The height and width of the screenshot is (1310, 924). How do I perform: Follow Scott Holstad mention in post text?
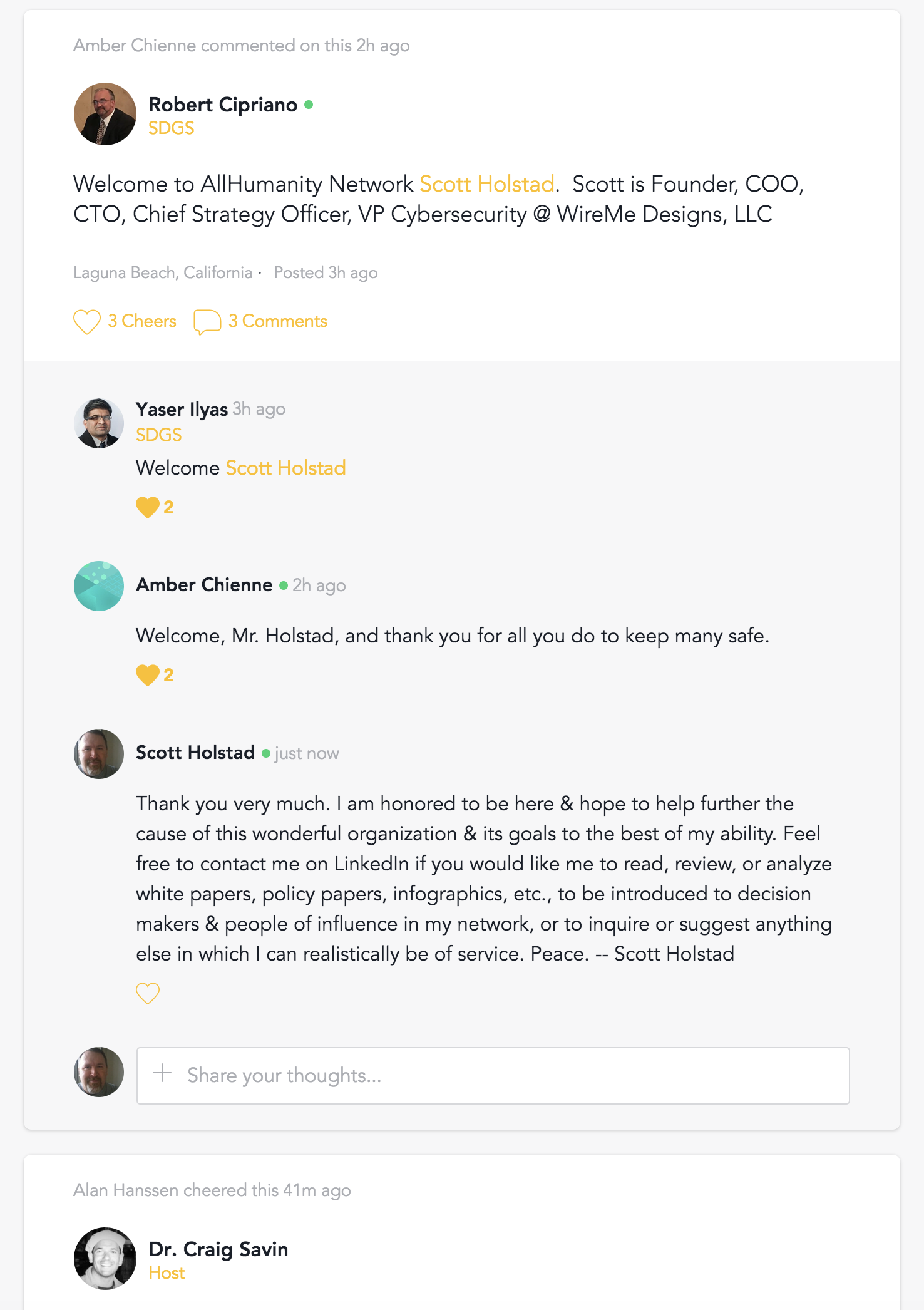[486, 184]
